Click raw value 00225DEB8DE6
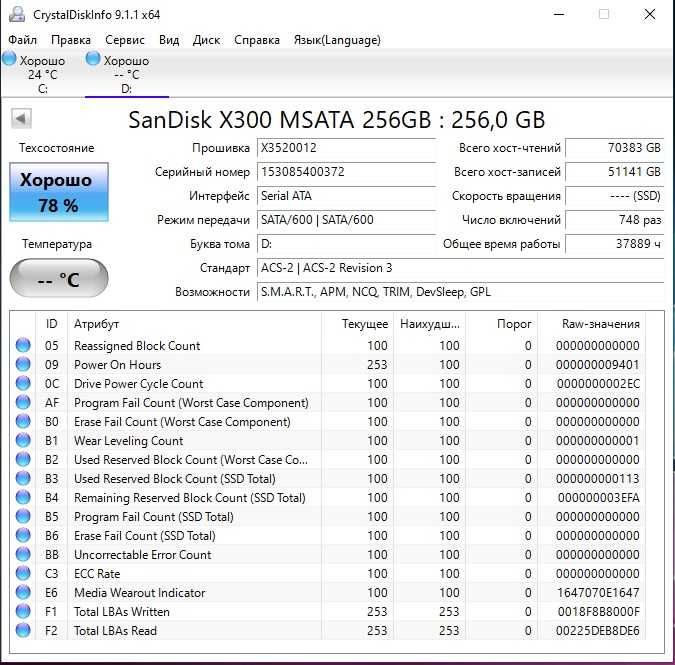Screen dimensions: 675x665 point(598,631)
